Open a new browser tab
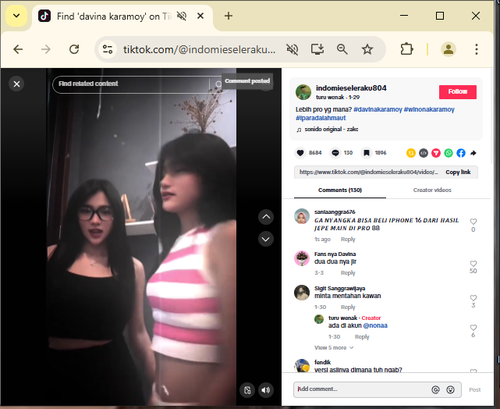This screenshot has height=409, width=500. (228, 16)
